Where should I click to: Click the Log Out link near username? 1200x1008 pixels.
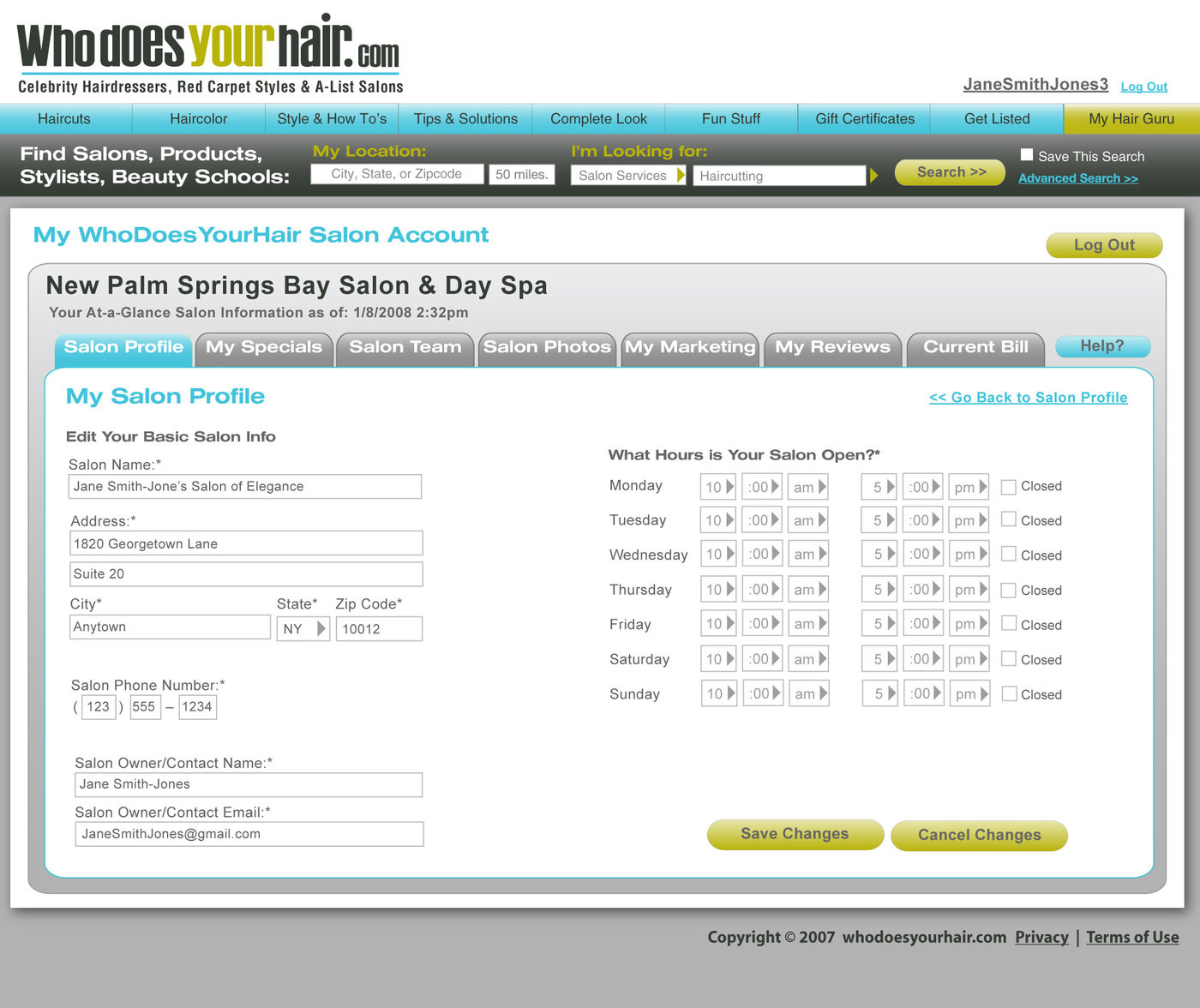[1144, 87]
